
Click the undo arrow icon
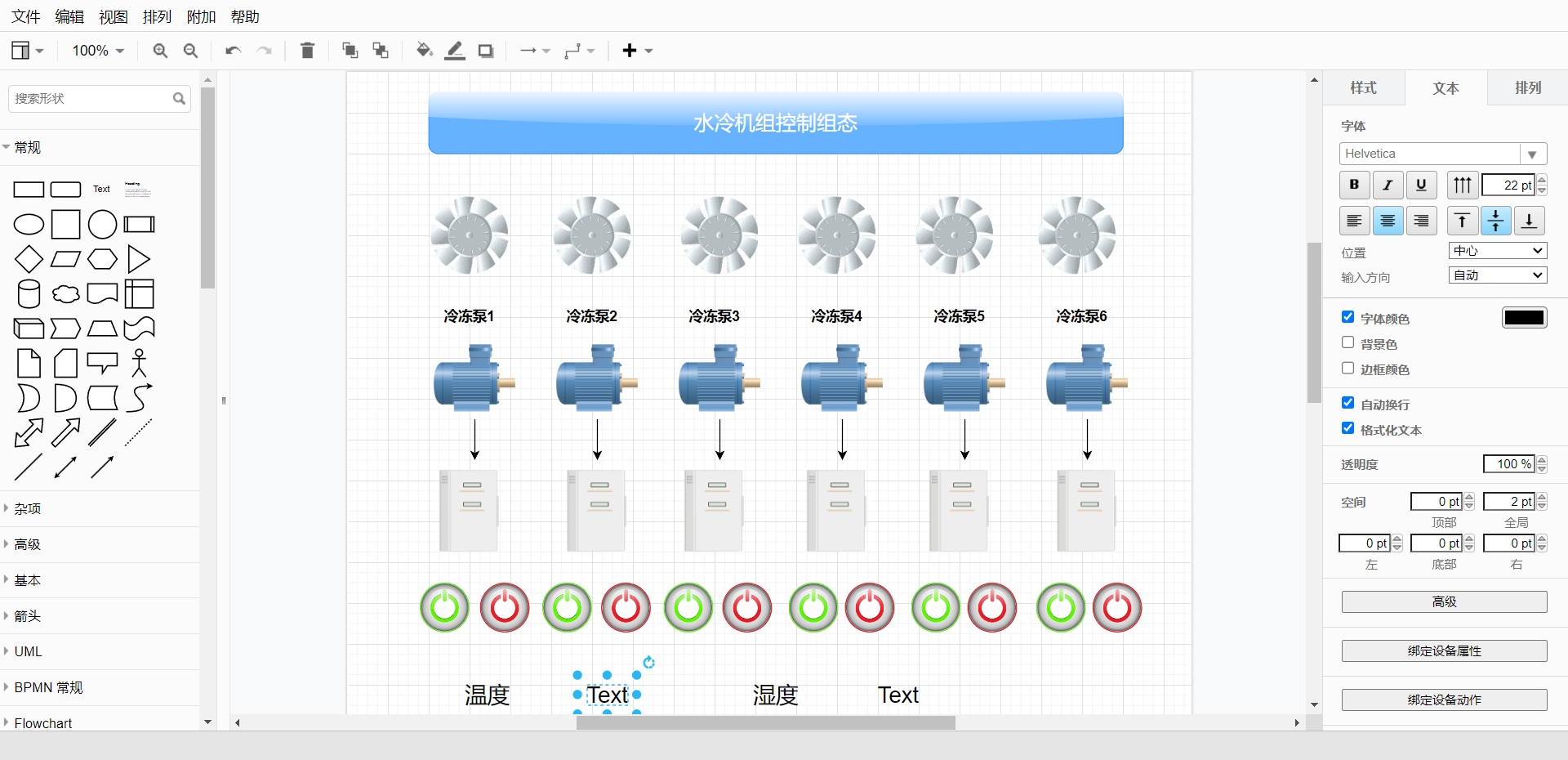click(233, 51)
